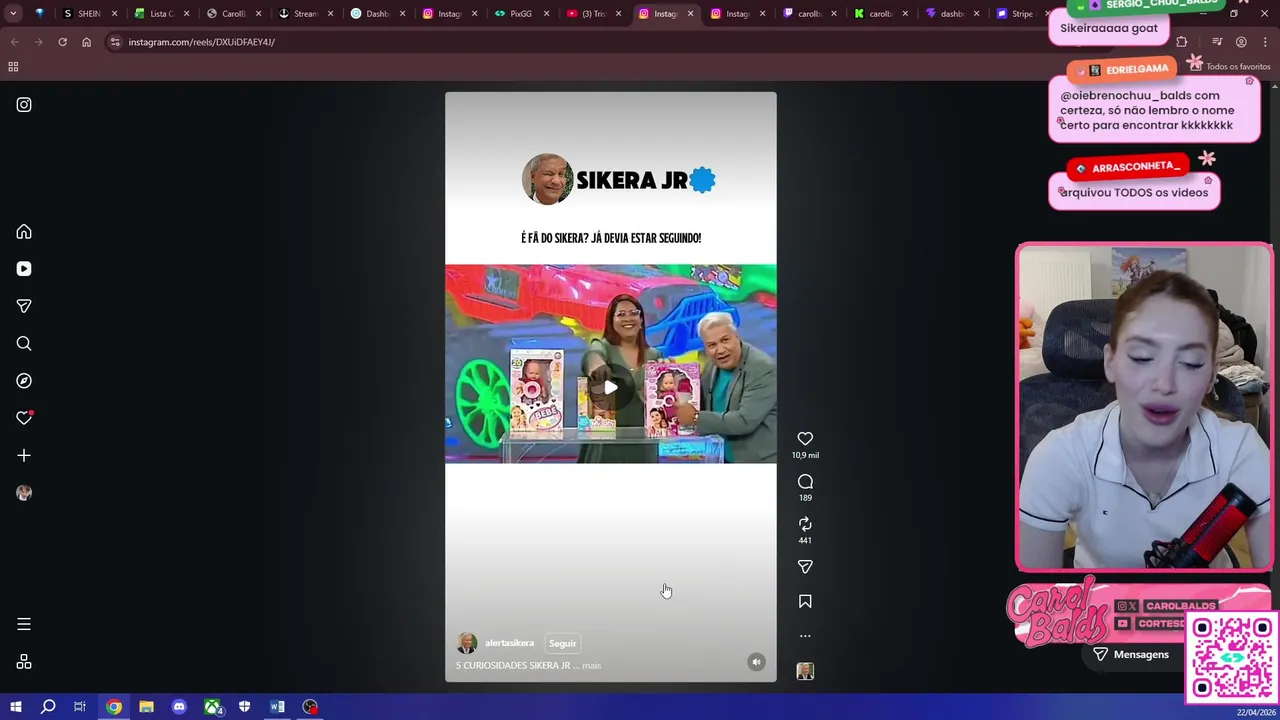Open Xbox app from taskbar
1280x720 pixels.
click(x=213, y=707)
